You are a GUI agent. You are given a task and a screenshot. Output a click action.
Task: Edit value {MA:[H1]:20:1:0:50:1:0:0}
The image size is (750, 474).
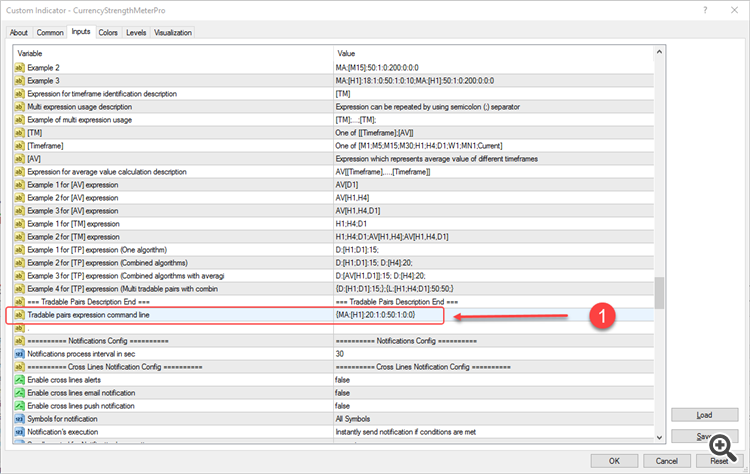pos(375,315)
